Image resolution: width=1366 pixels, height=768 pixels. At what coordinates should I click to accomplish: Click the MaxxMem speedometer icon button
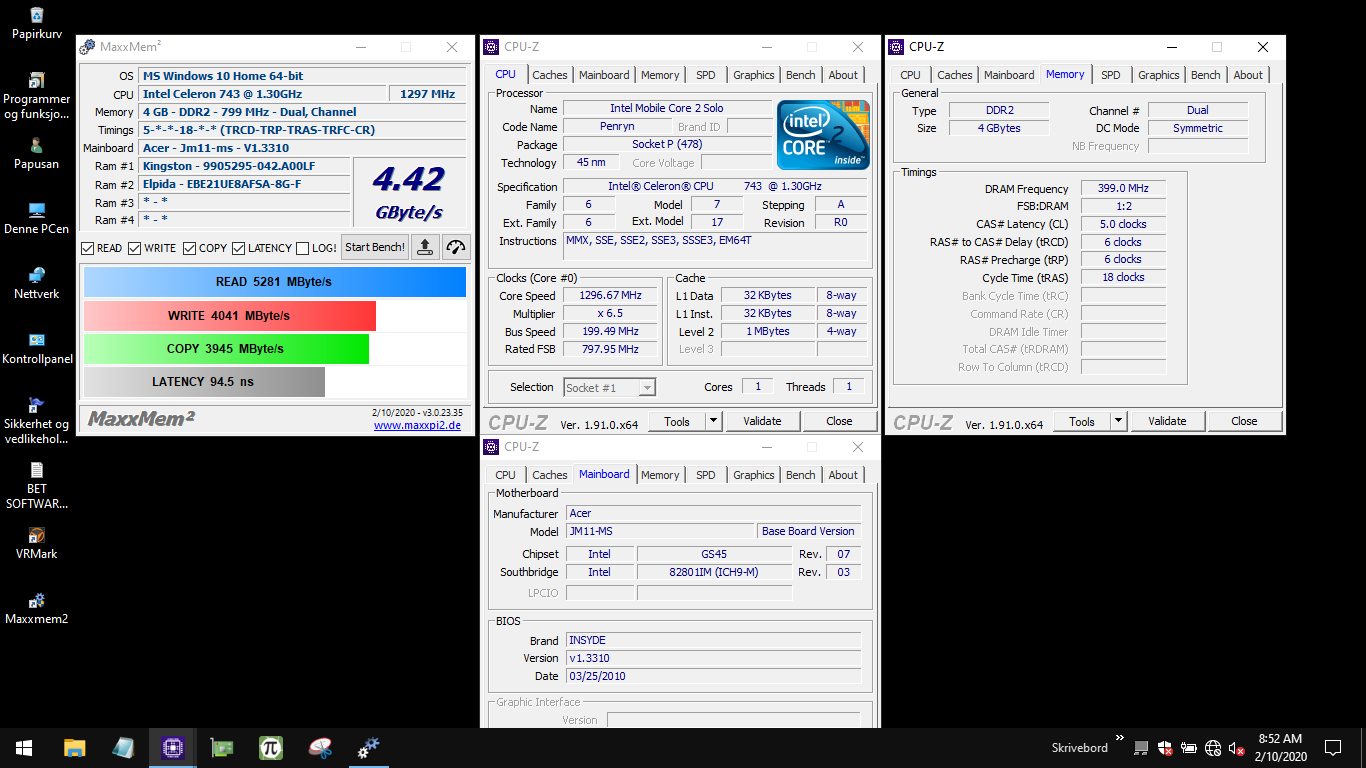pyautogui.click(x=456, y=247)
